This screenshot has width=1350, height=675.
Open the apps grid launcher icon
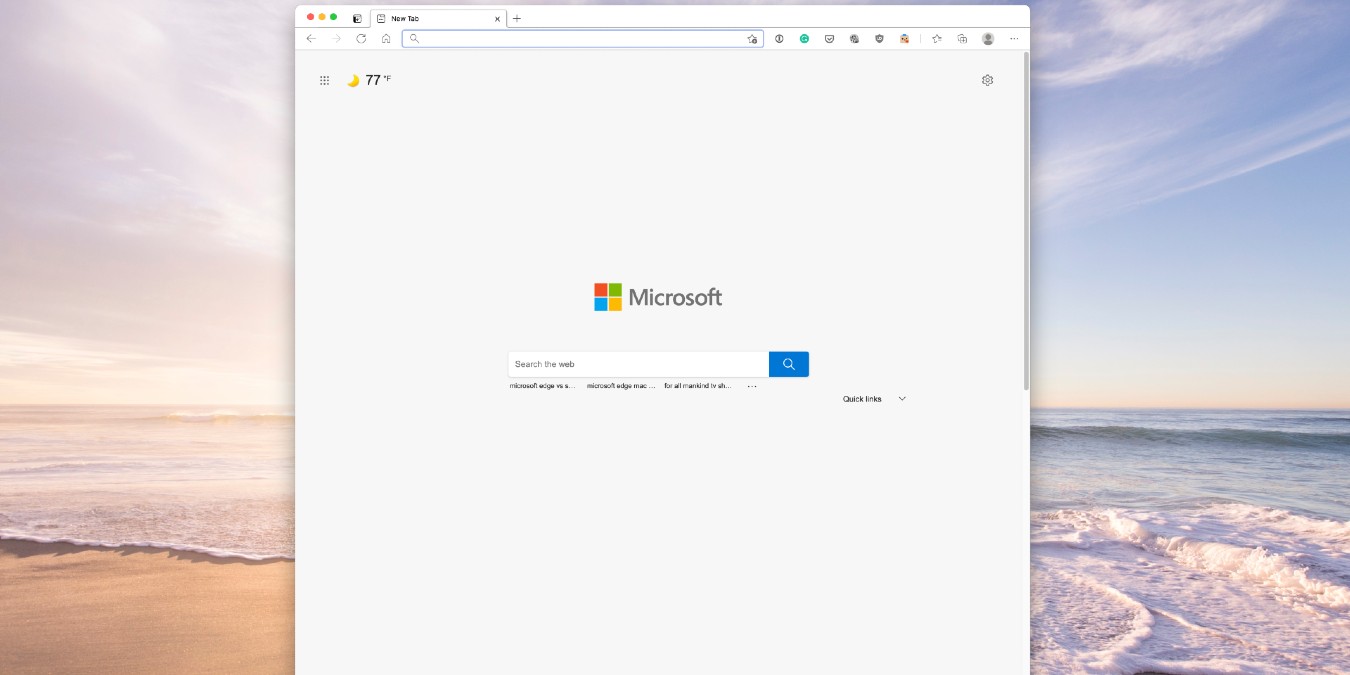pos(325,80)
